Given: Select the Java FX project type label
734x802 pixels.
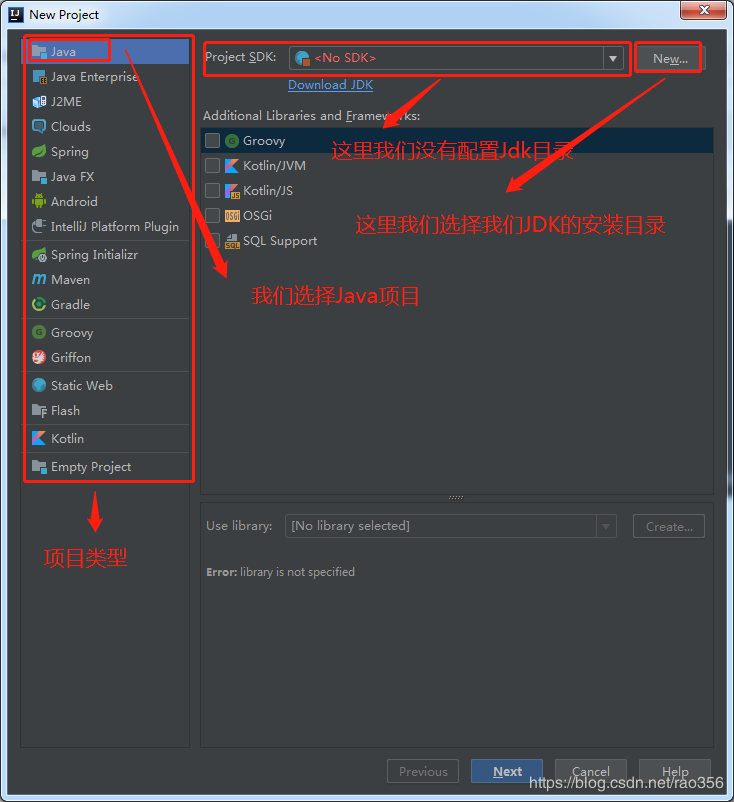Looking at the screenshot, I should tap(73, 177).
